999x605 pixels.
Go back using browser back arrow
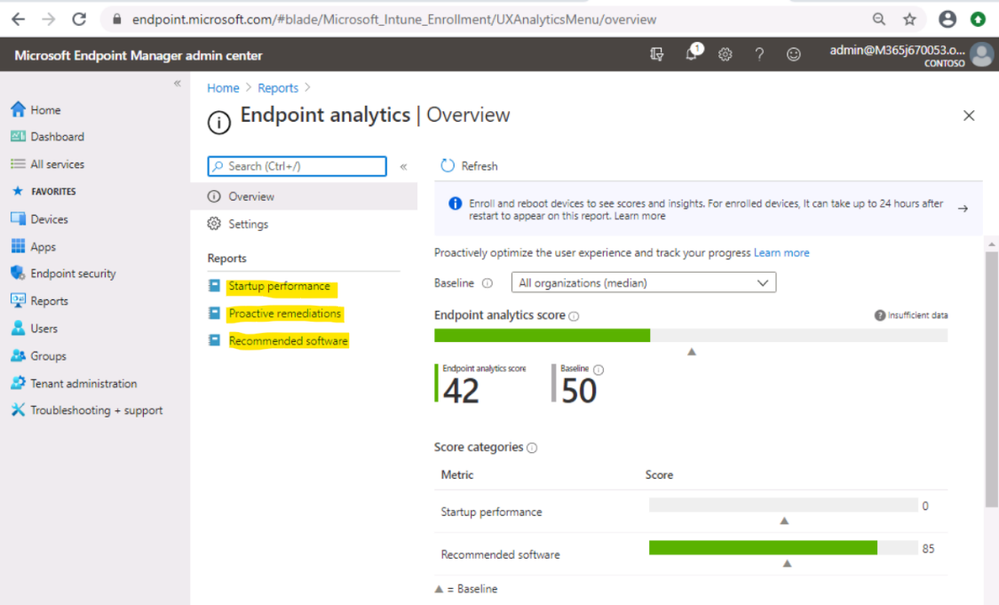click(18, 19)
